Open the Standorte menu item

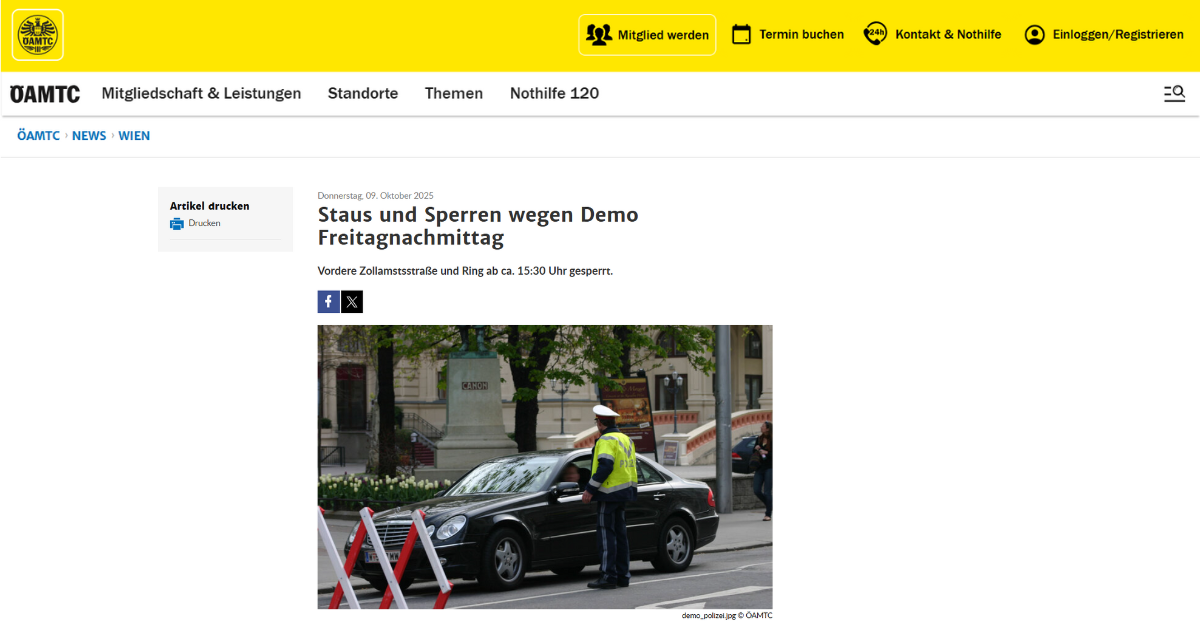click(x=363, y=93)
